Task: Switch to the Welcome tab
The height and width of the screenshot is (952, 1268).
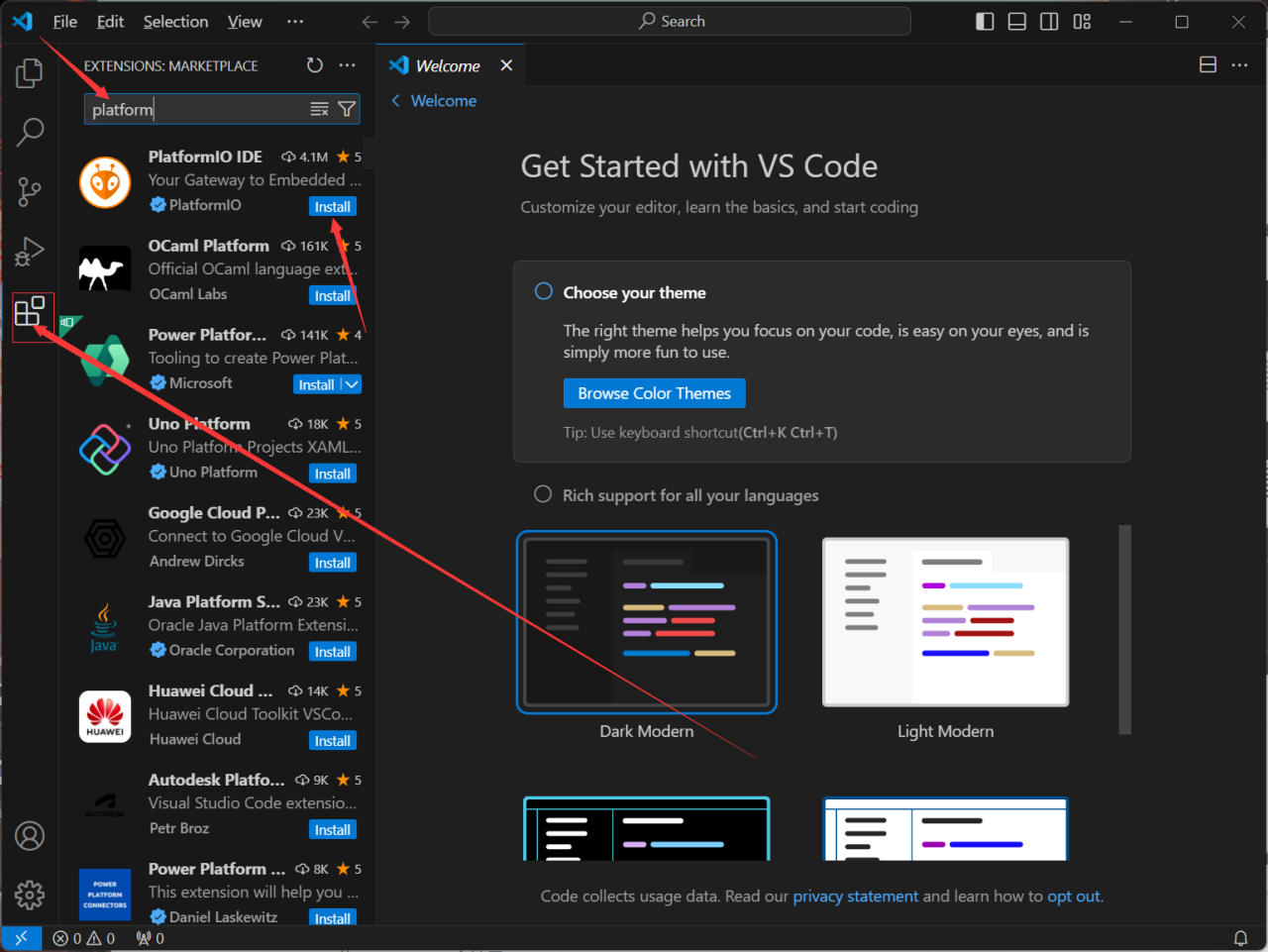Action: point(448,65)
